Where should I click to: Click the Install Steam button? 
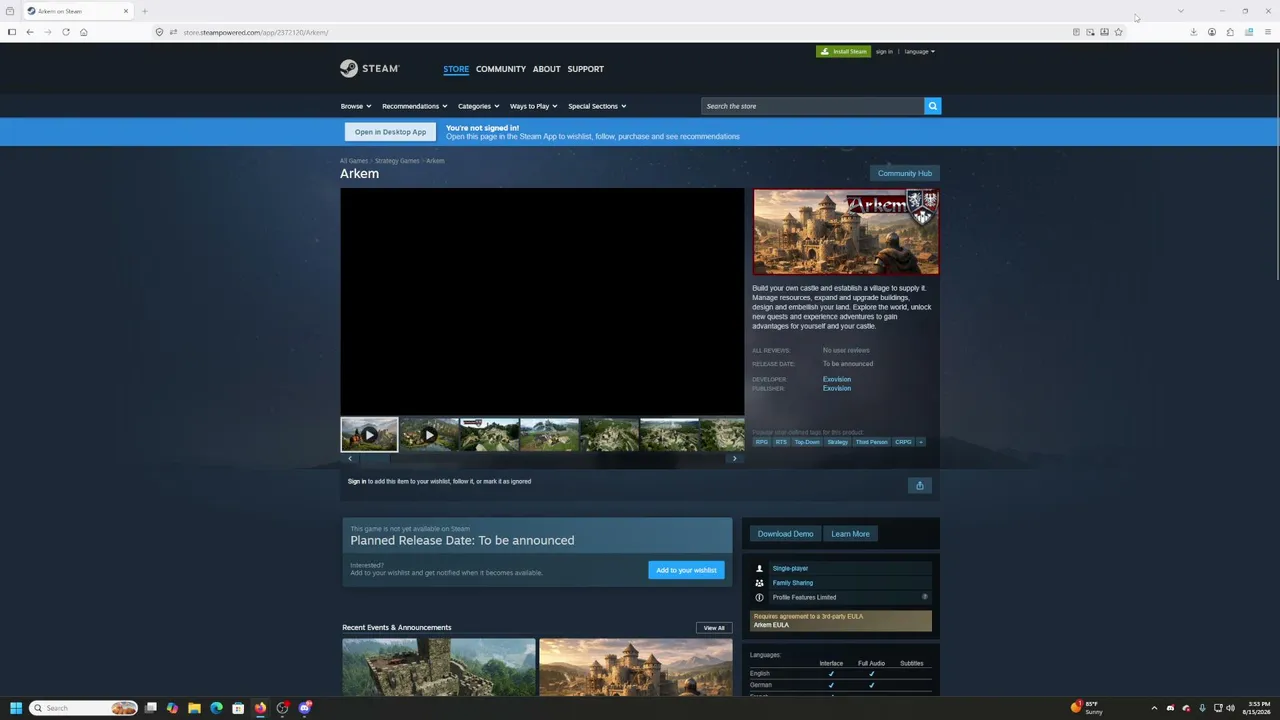[x=843, y=52]
